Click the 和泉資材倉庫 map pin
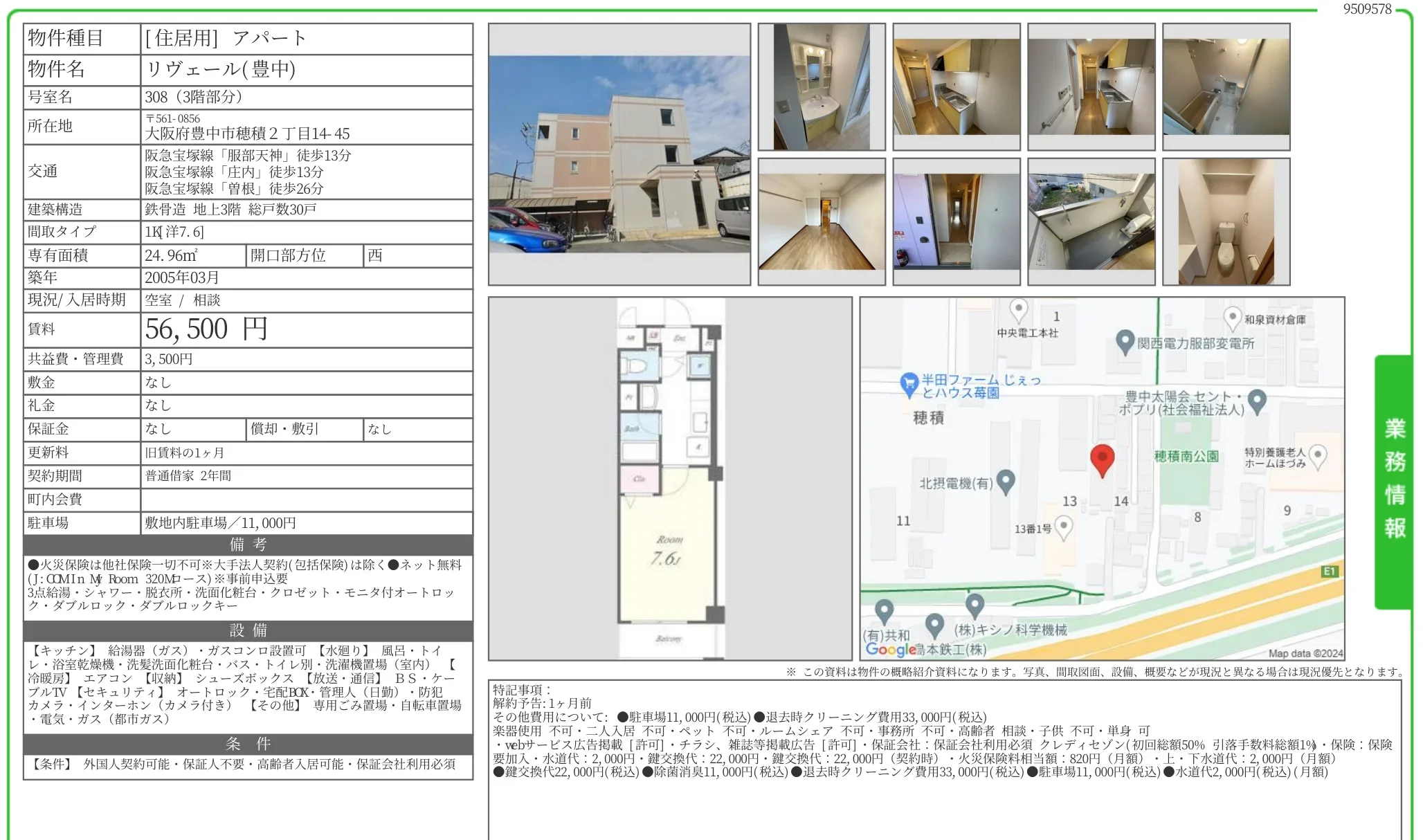This screenshot has height=840, width=1423. tap(1232, 319)
